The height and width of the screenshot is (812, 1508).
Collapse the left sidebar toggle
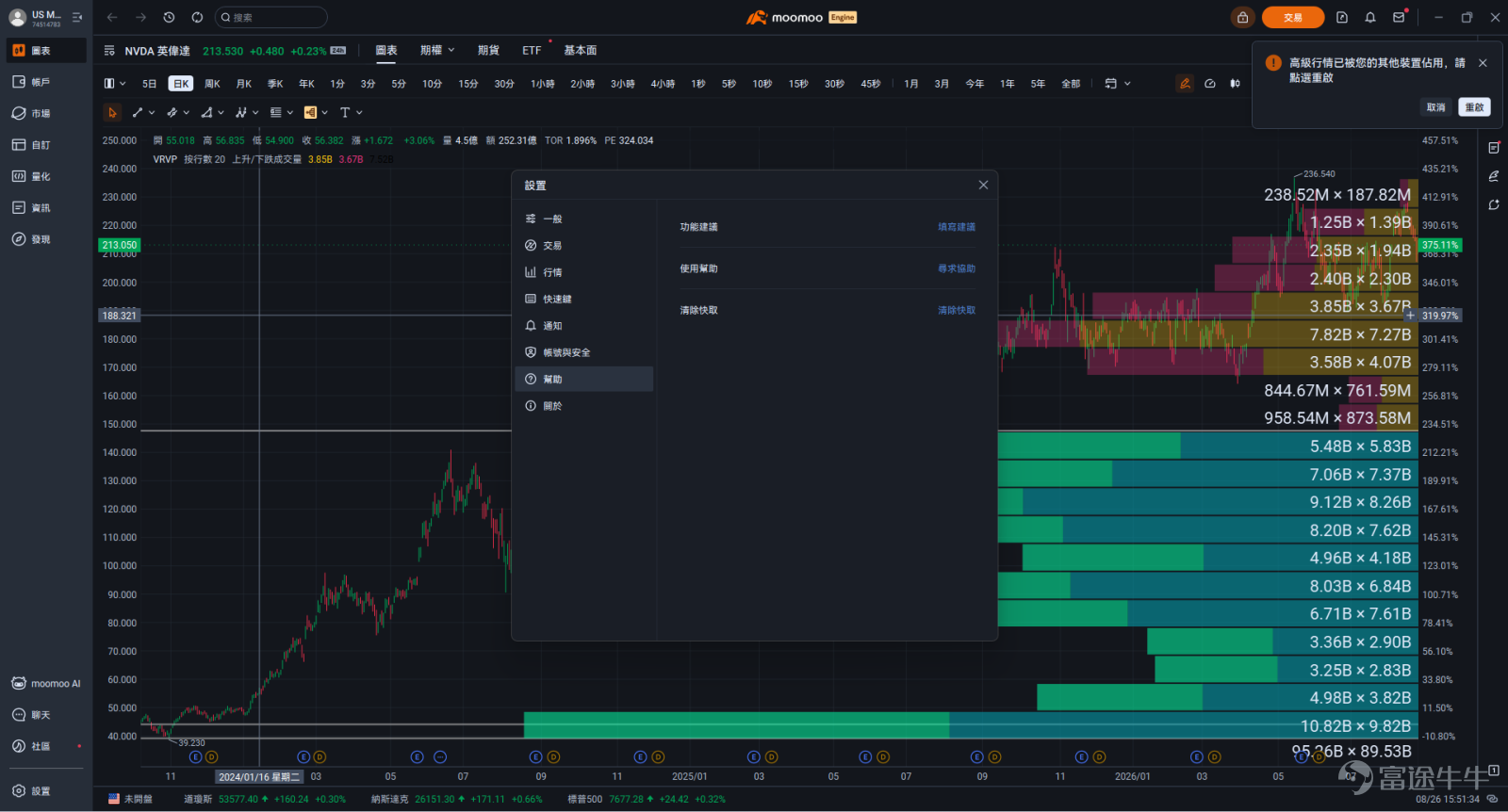click(x=77, y=17)
